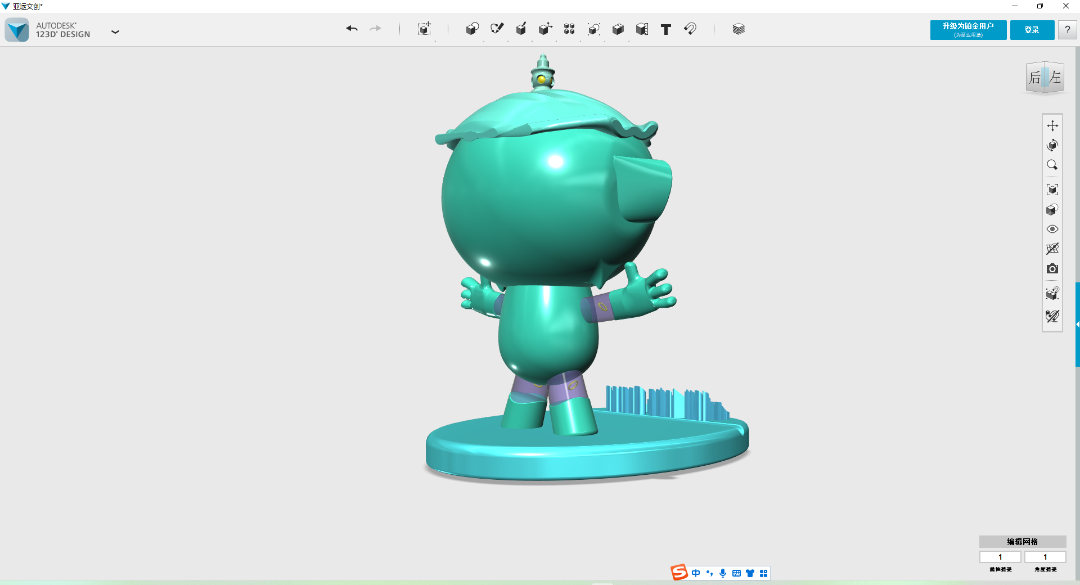The height and width of the screenshot is (585, 1080).
Task: Click the back face of view cube
Action: 1035,78
